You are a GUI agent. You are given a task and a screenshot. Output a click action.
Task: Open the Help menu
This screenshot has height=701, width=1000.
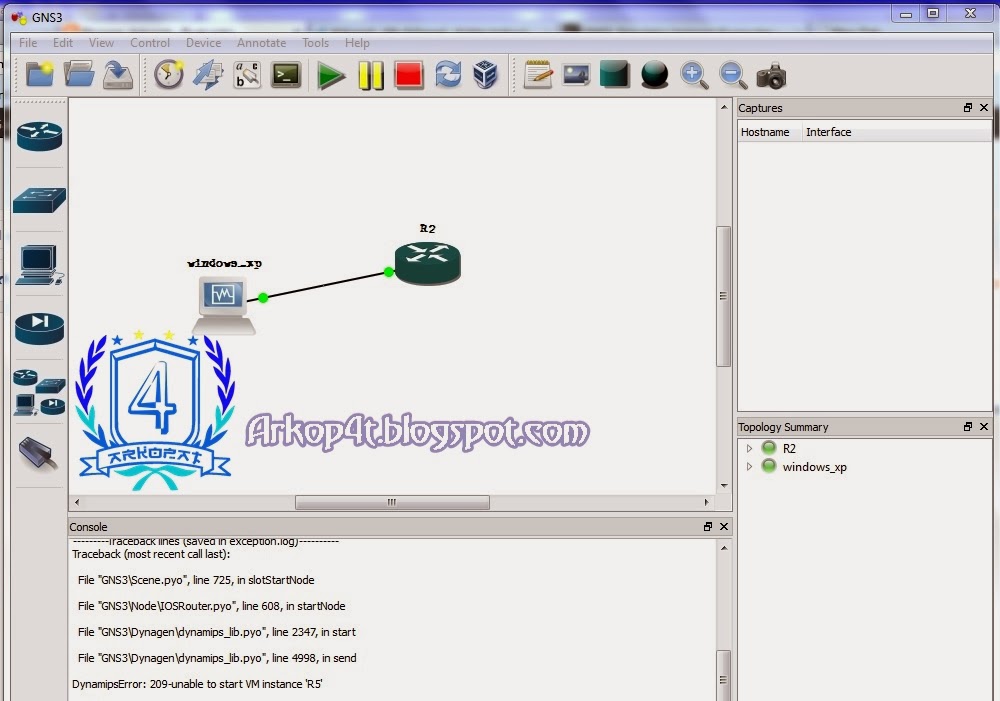click(357, 43)
